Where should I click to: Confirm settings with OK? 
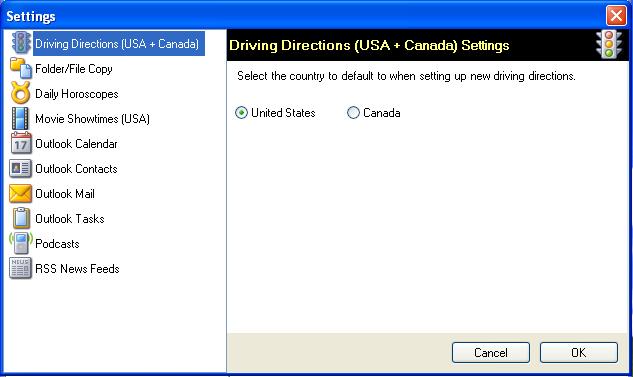579,352
